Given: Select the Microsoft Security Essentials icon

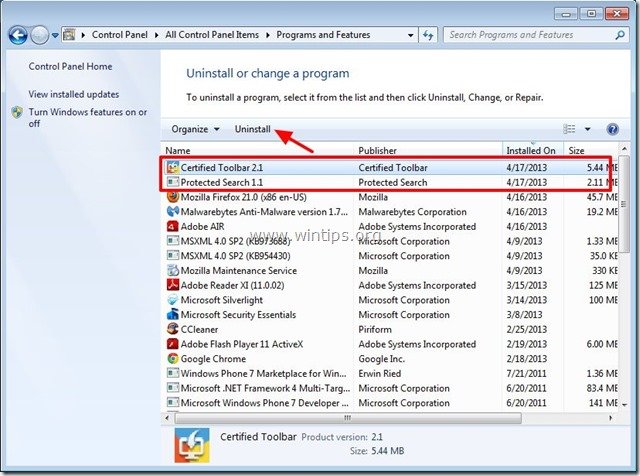Looking at the screenshot, I should click(173, 314).
